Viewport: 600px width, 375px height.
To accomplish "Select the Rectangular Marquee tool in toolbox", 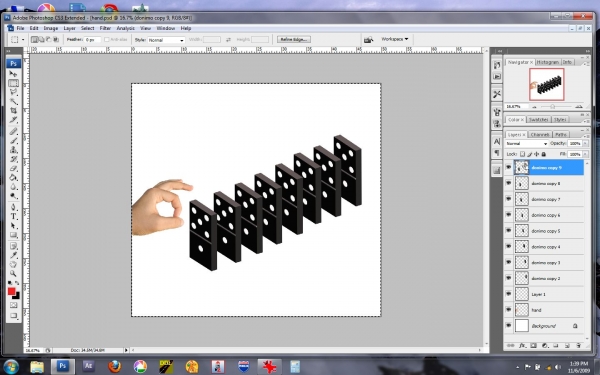I will coord(13,83).
